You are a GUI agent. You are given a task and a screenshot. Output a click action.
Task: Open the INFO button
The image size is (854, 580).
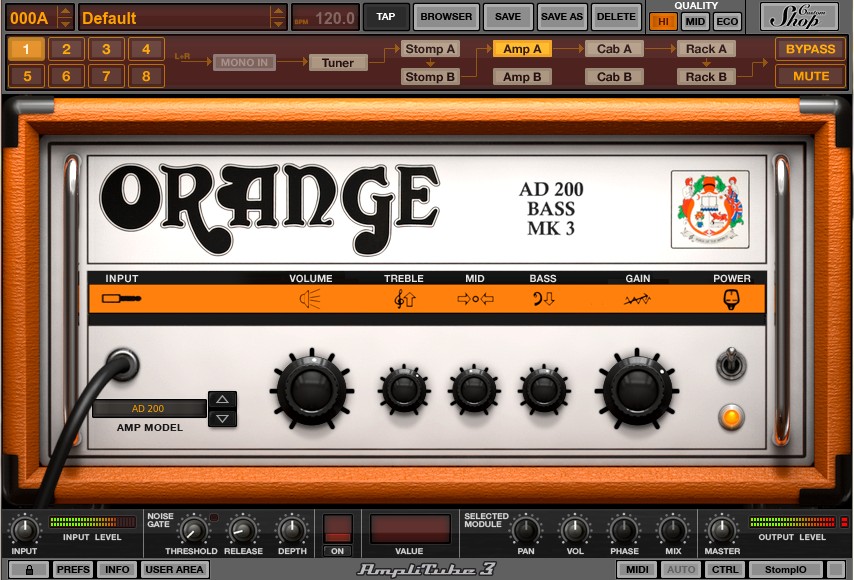(x=117, y=570)
